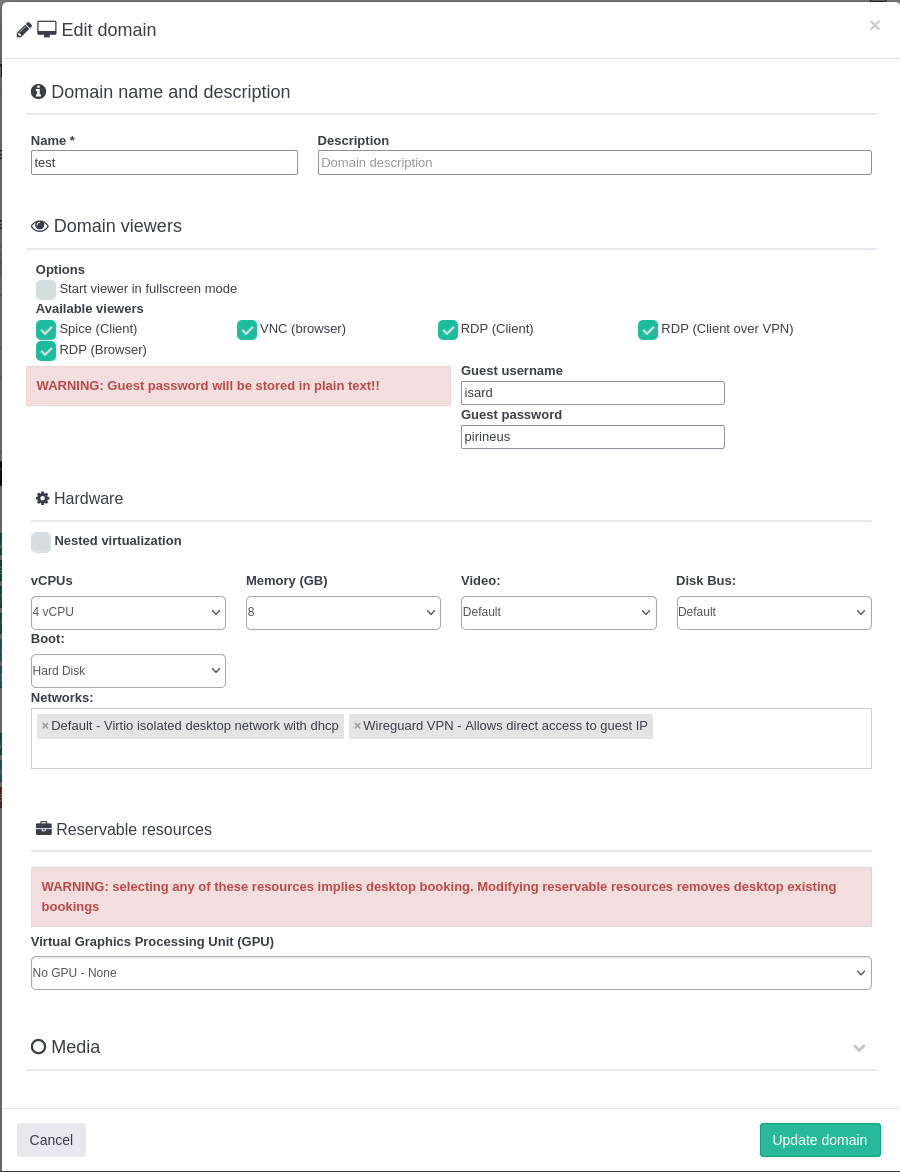Expand the Media section chevron
The height and width of the screenshot is (1172, 900).
858,1048
